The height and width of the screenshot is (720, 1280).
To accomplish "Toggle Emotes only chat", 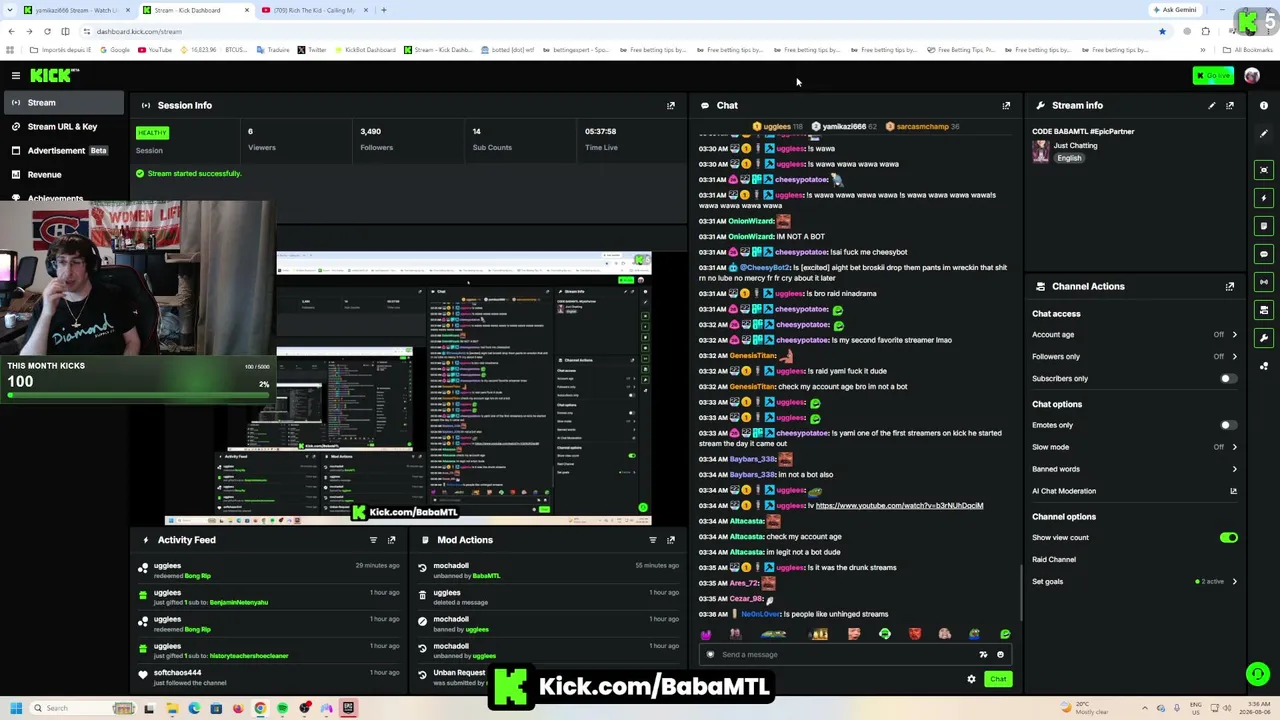I will [1228, 425].
